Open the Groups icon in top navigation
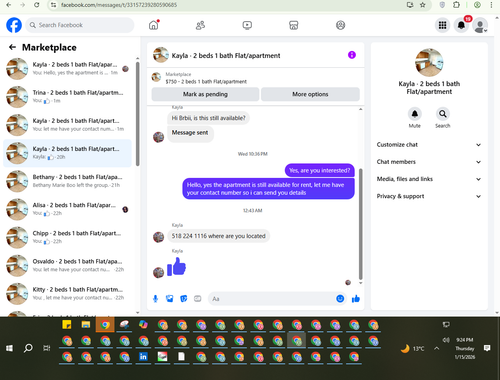Viewport: 500px width, 380px height. [x=340, y=25]
